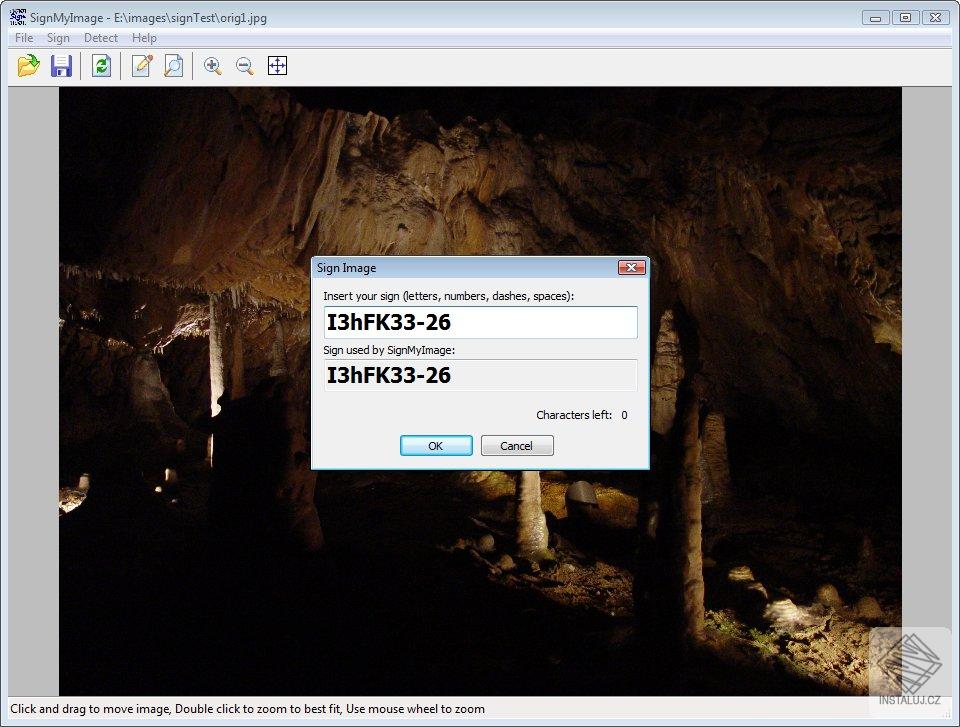This screenshot has width=960, height=727.
Task: Click the best fit arrows icon
Action: pos(277,66)
